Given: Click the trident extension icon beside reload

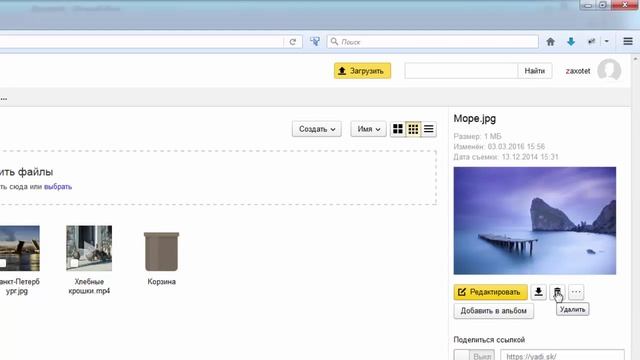Looking at the screenshot, I should click(x=315, y=41).
